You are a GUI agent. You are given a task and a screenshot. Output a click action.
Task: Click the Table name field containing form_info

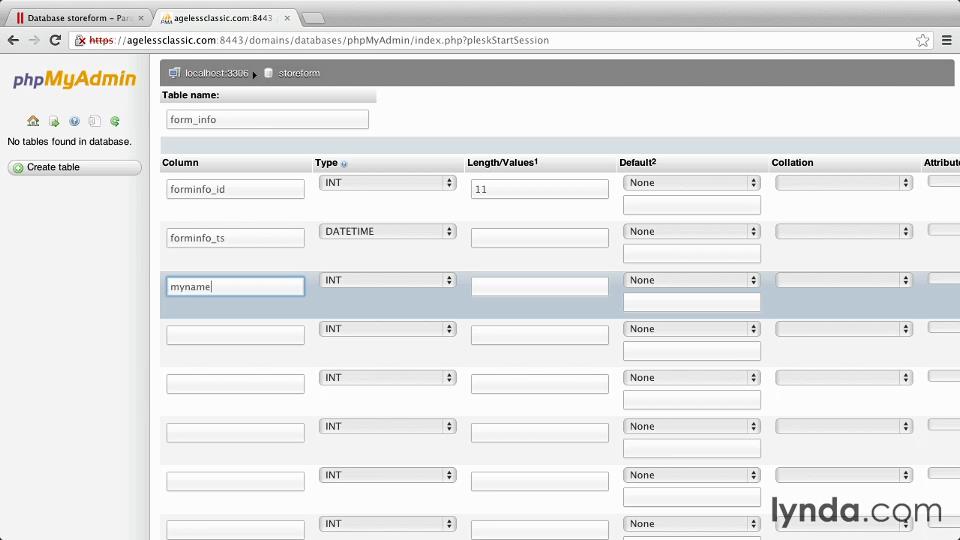[267, 120]
